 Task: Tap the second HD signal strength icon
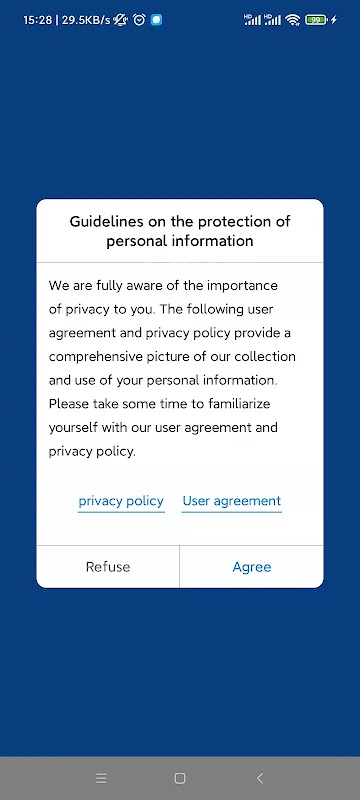(x=273, y=19)
